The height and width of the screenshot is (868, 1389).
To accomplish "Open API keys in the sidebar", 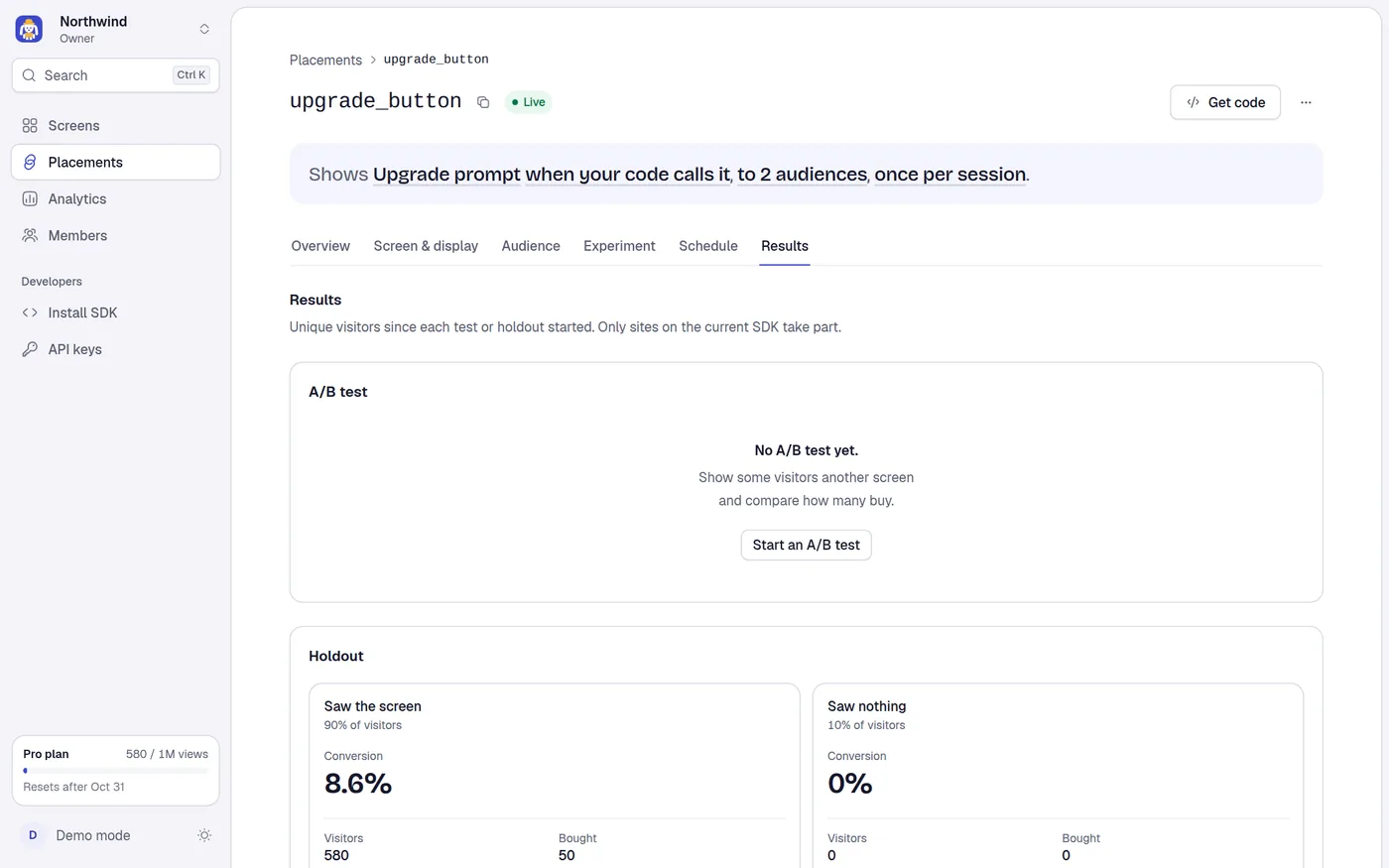I will [x=115, y=349].
